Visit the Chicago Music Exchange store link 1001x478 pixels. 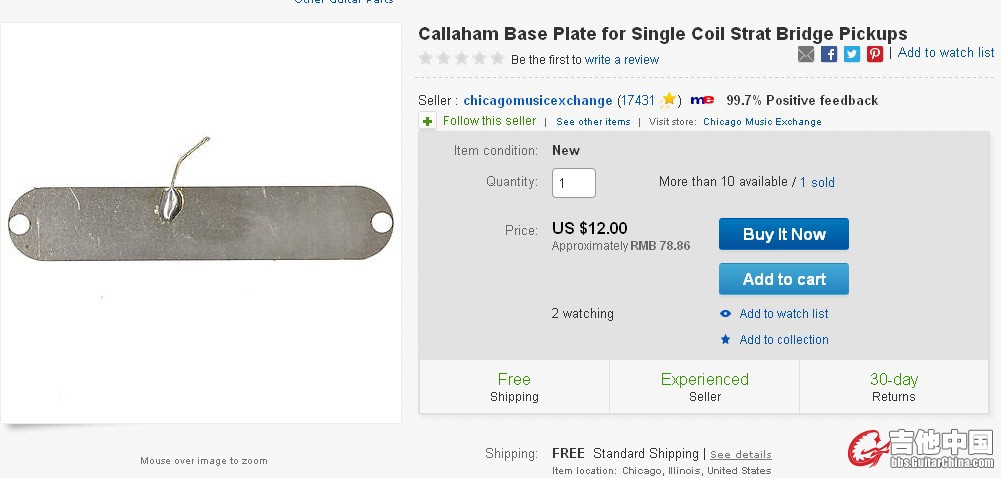tap(762, 122)
